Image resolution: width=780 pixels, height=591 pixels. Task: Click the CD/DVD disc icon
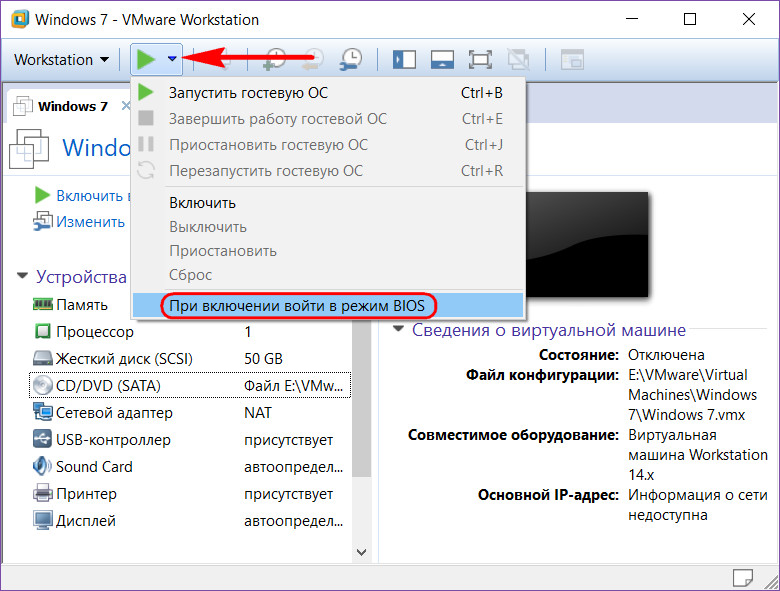[x=43, y=385]
